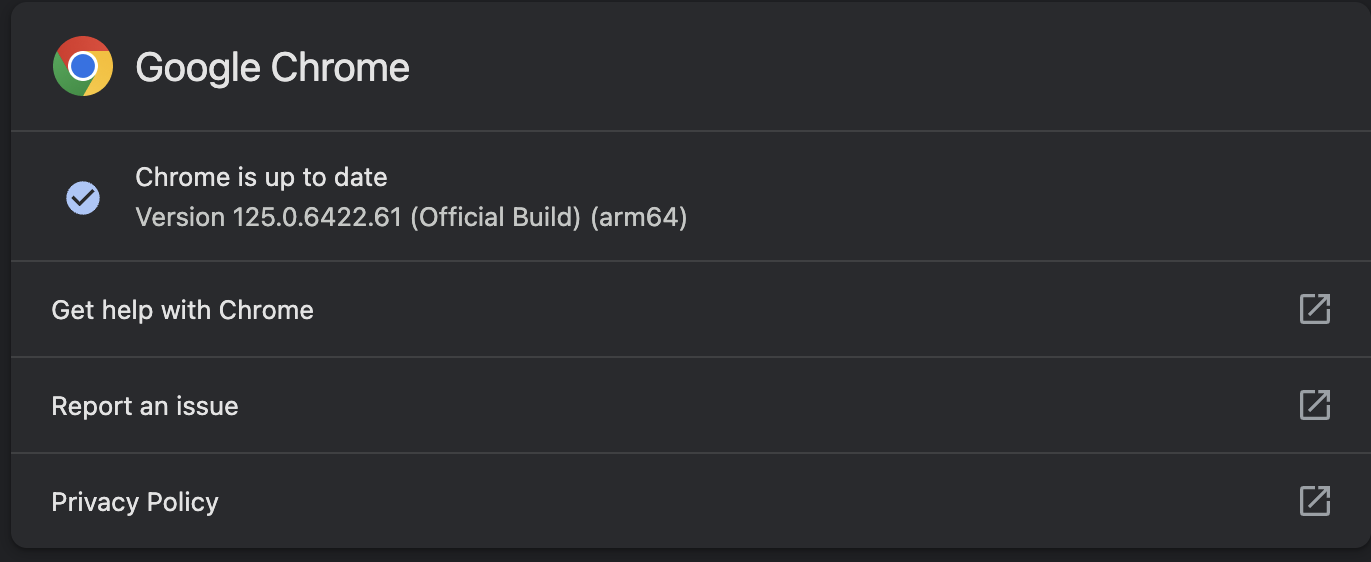This screenshot has height=562, width=1371.
Task: Click the "(arm64)" architecture label
Action: 639,217
